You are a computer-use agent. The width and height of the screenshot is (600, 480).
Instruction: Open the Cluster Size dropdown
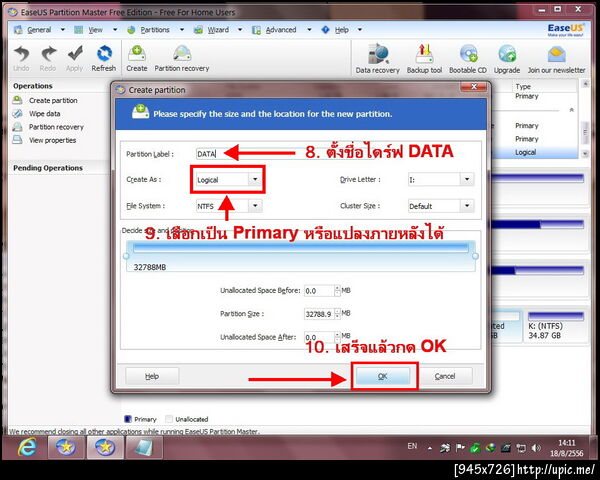[x=467, y=206]
